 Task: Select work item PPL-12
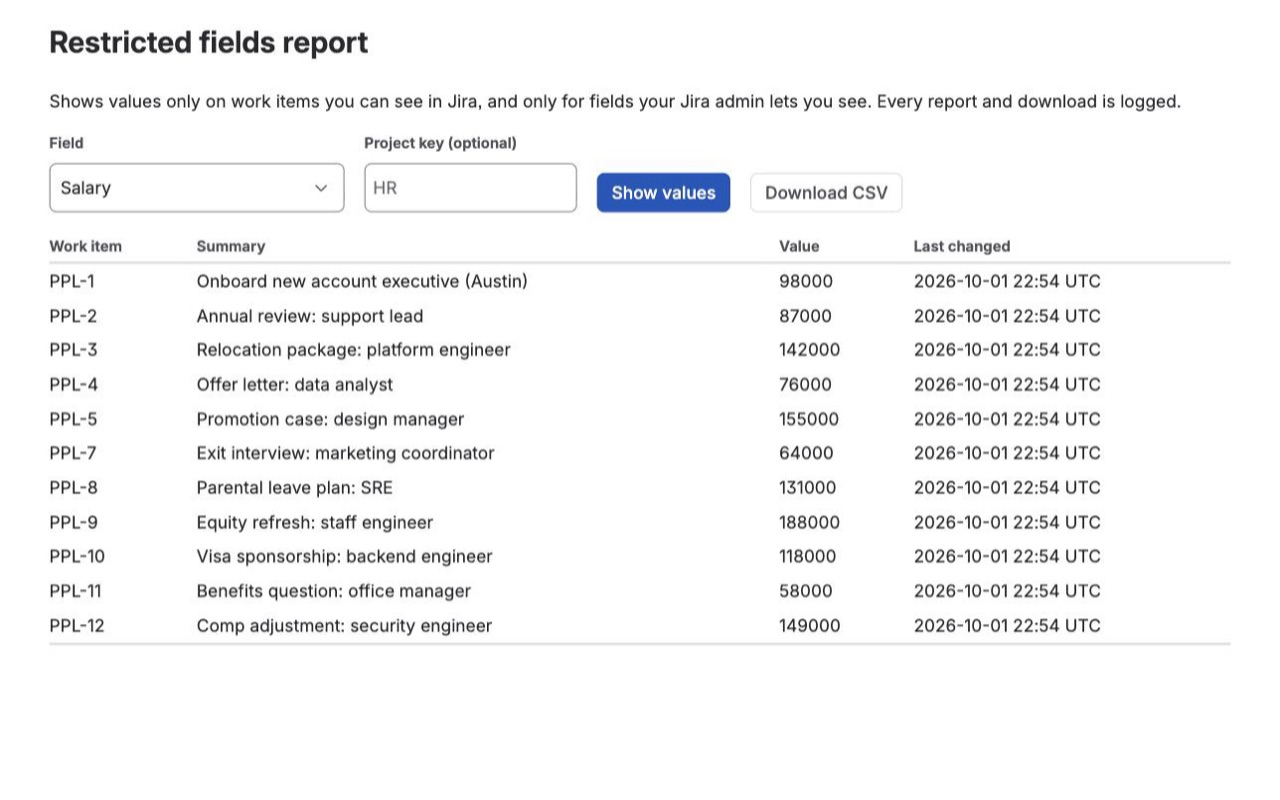click(x=77, y=626)
